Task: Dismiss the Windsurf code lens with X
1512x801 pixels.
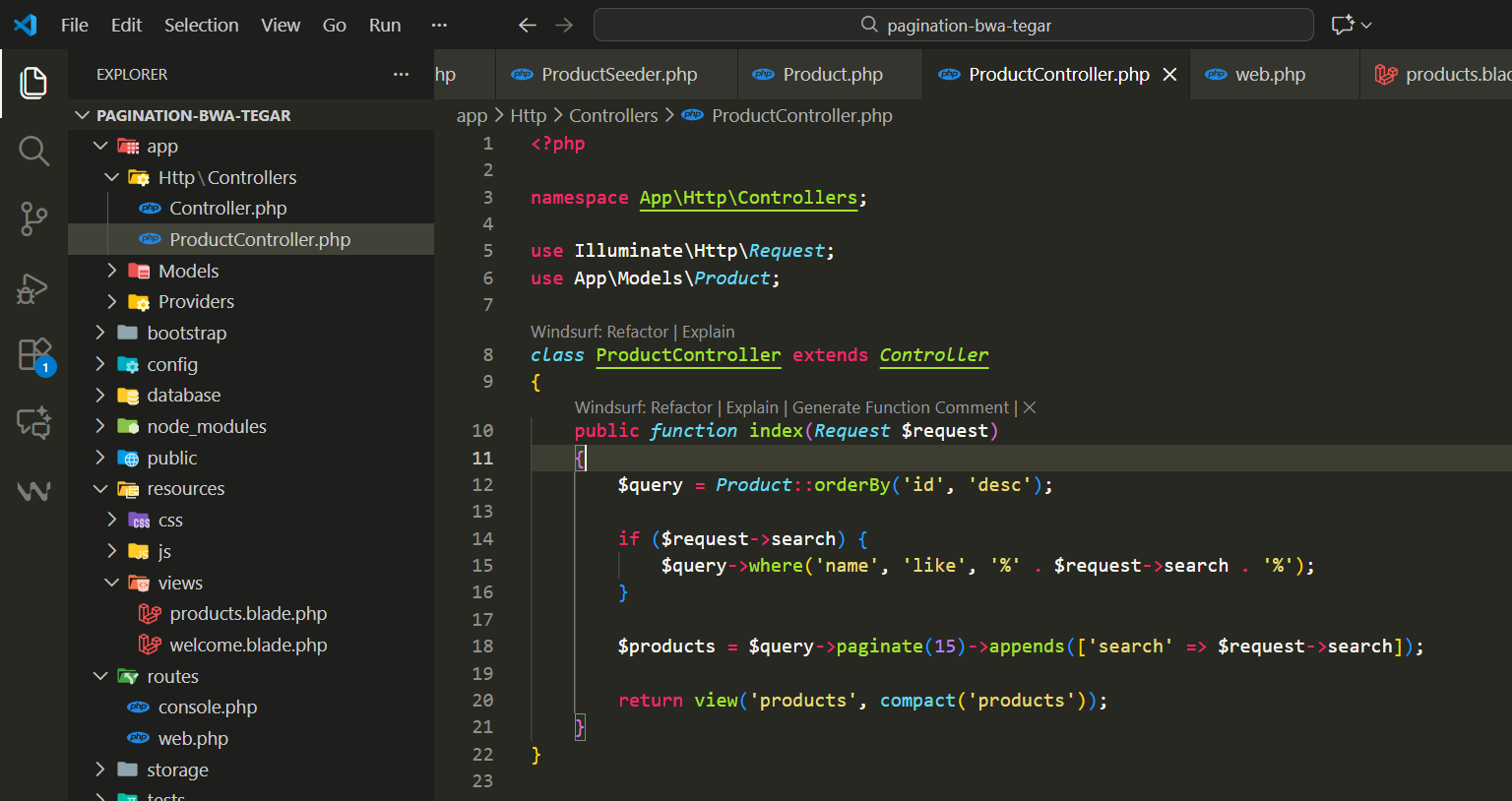Action: (x=1030, y=407)
